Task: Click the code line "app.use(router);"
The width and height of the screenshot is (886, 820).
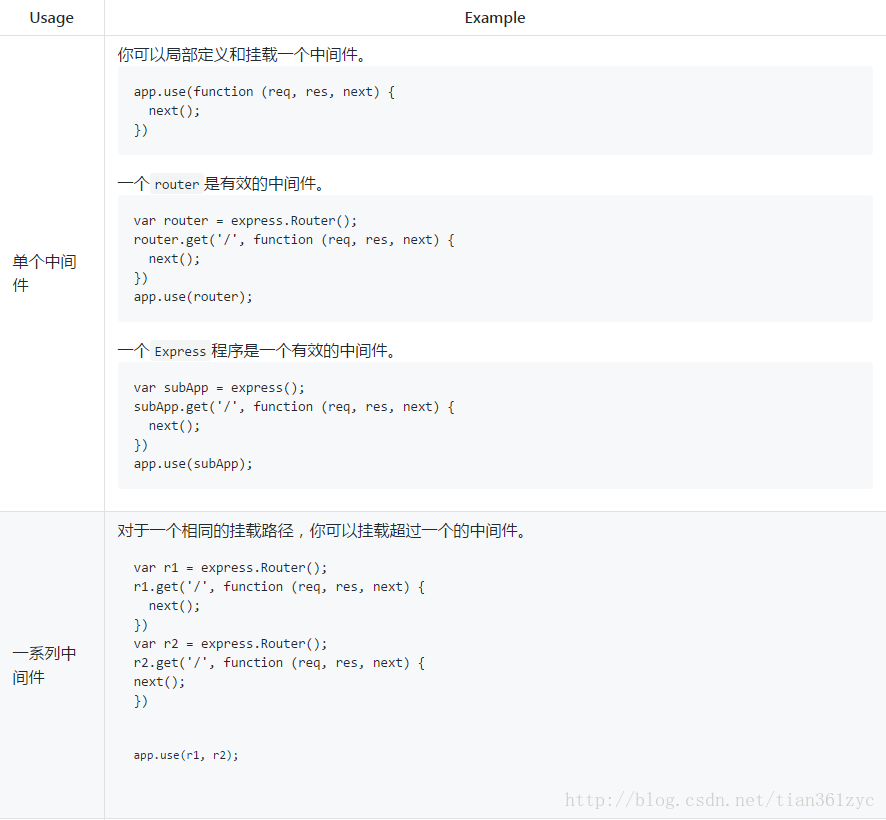Action: click(x=193, y=297)
